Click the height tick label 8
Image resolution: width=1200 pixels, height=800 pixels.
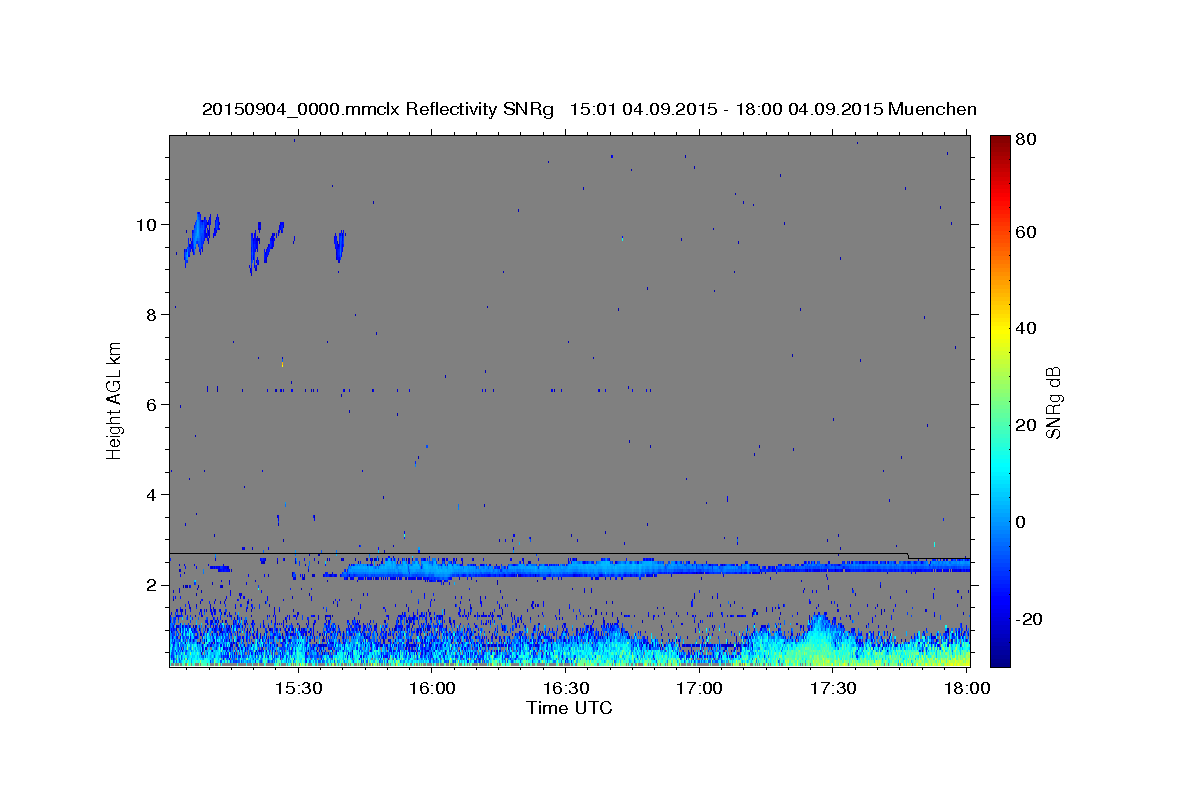click(x=152, y=314)
